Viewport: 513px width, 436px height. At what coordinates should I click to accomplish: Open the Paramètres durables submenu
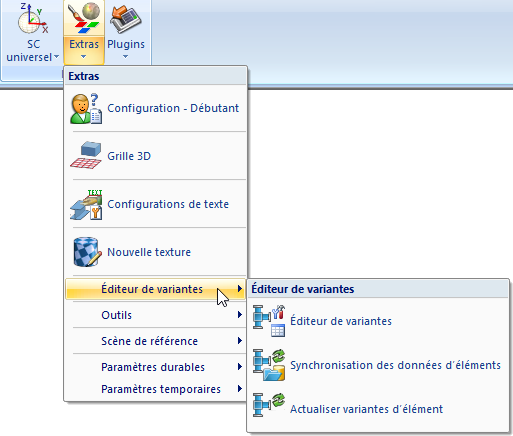point(156,367)
